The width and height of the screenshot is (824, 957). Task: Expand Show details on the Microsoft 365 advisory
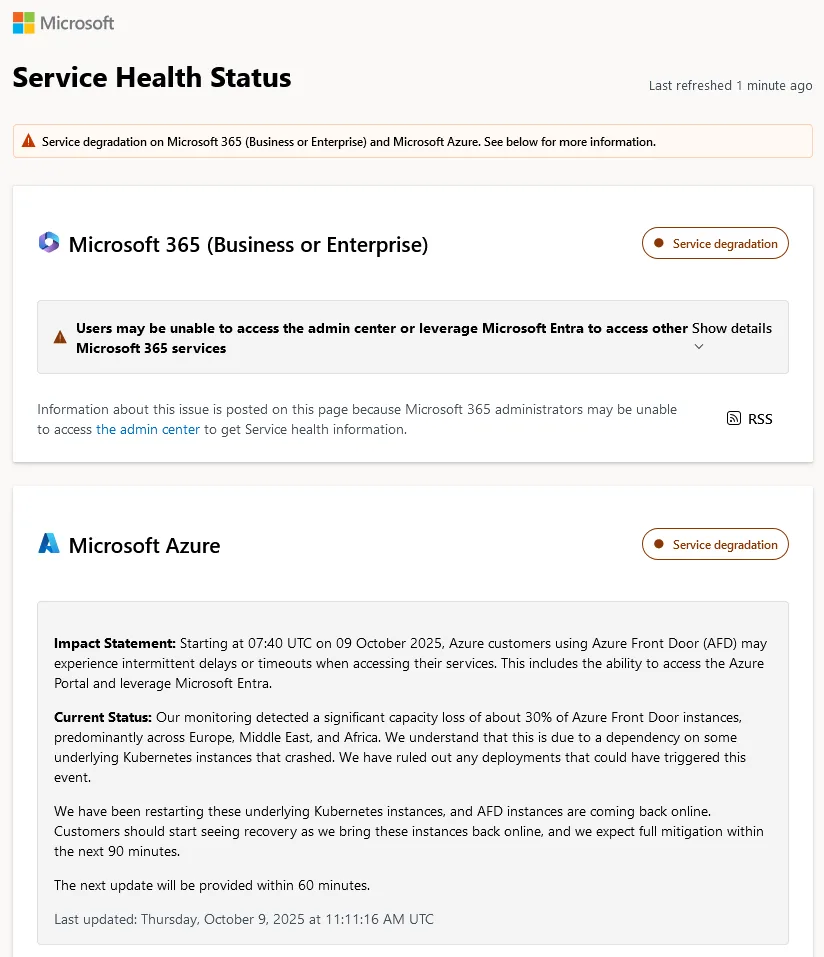tap(734, 327)
